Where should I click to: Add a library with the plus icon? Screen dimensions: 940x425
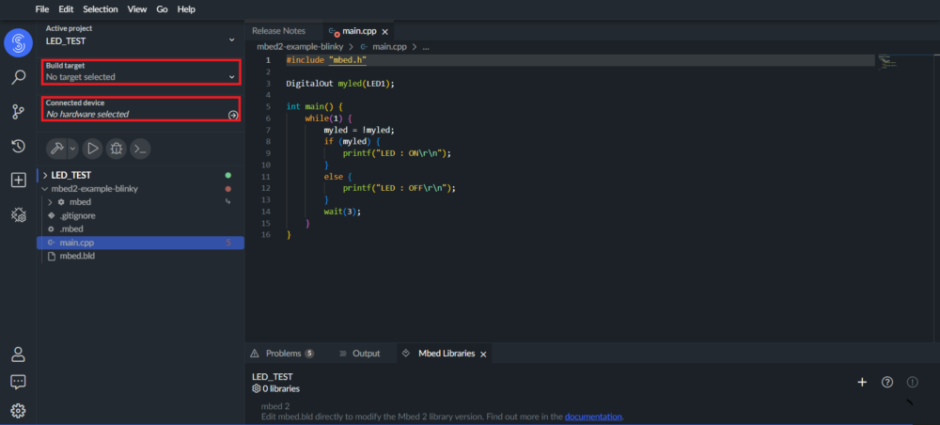(862, 382)
